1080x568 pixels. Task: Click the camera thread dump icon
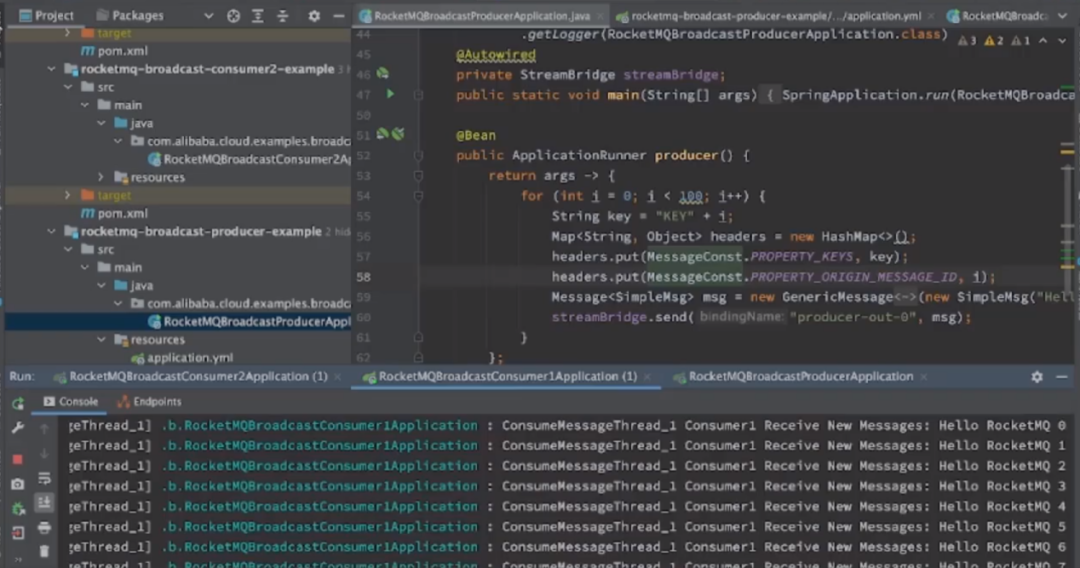point(18,485)
